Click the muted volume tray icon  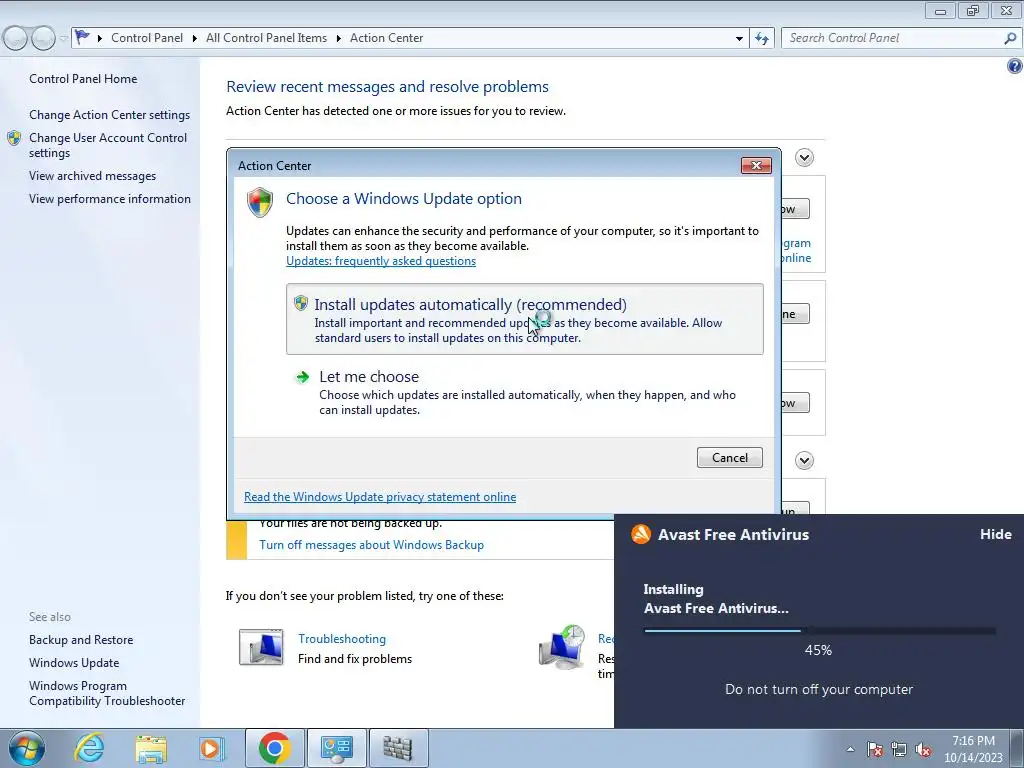pos(923,749)
